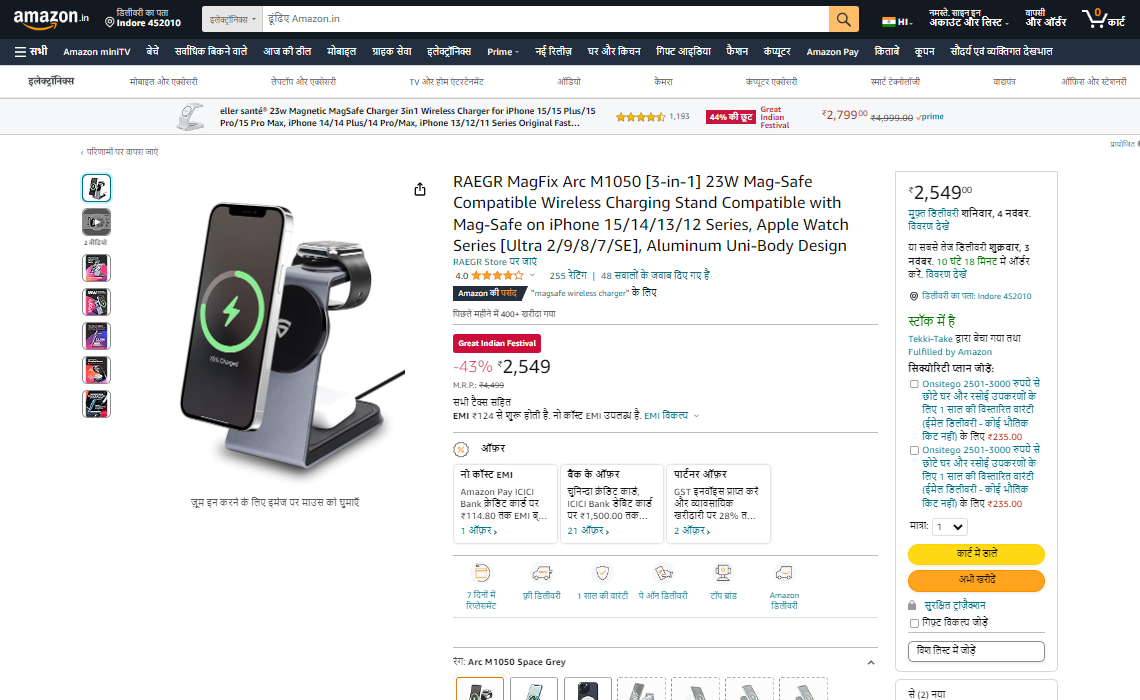Open ग्राहक सेवा in the navigation

pos(392,52)
